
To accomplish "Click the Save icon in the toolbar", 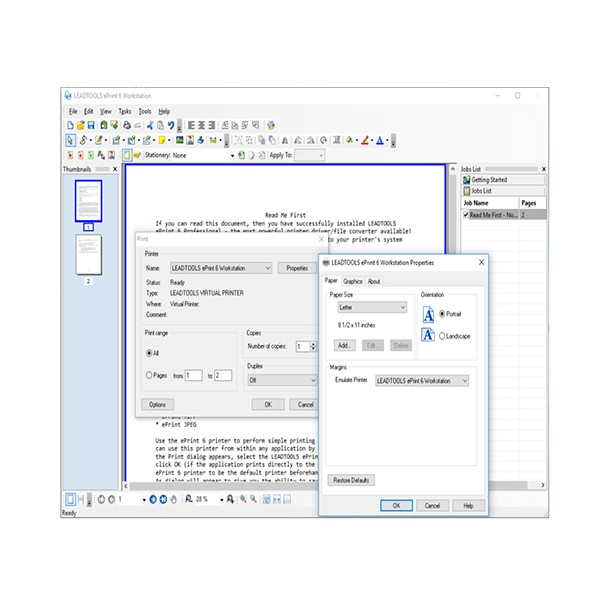I will (x=91, y=125).
